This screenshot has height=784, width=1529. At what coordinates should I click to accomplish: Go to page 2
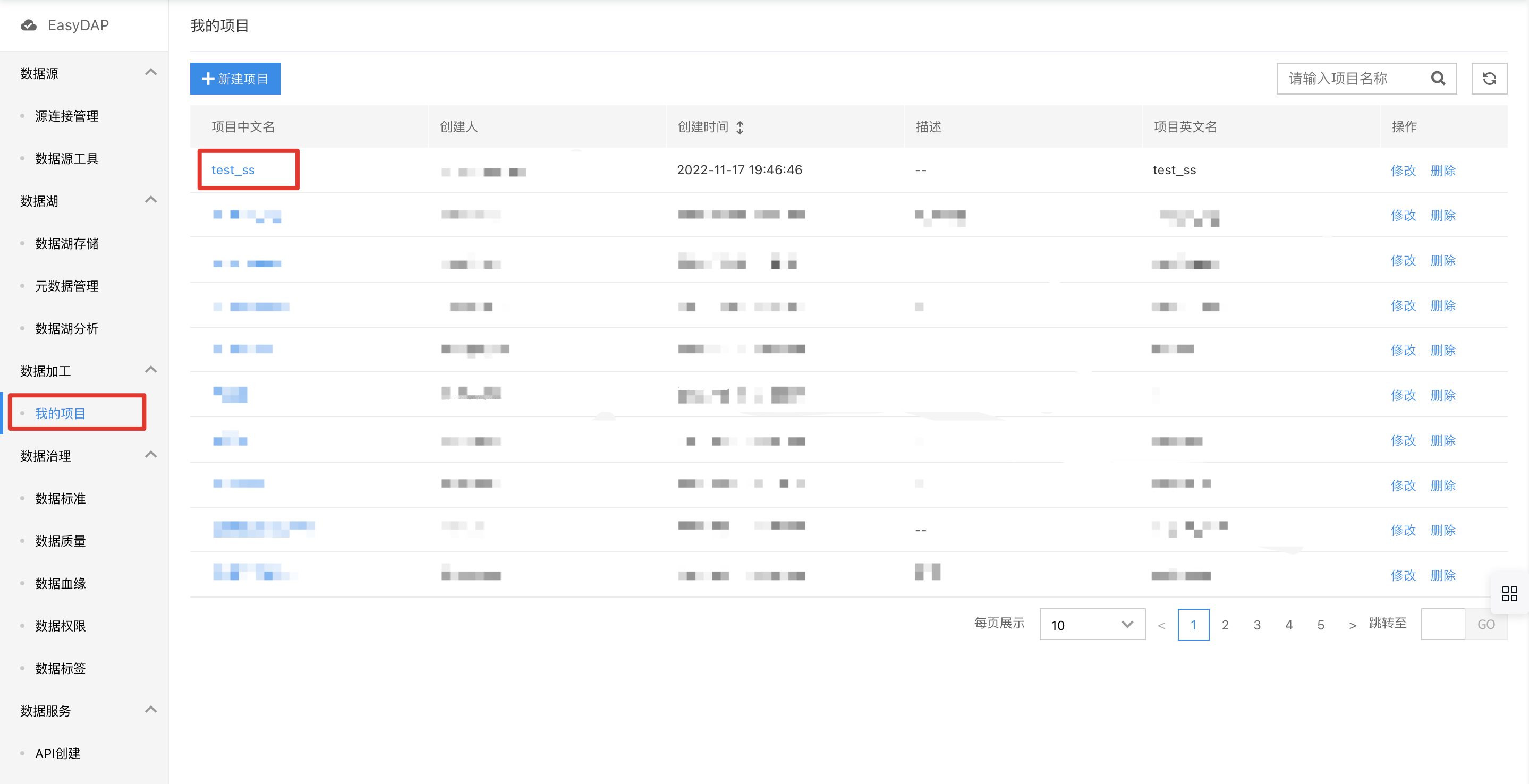(x=1225, y=624)
